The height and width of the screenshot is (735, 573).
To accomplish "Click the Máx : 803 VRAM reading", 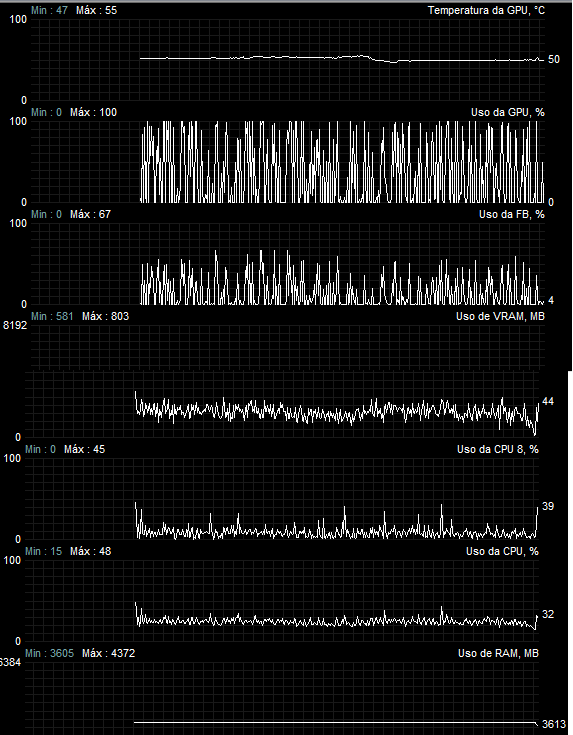I will point(106,316).
